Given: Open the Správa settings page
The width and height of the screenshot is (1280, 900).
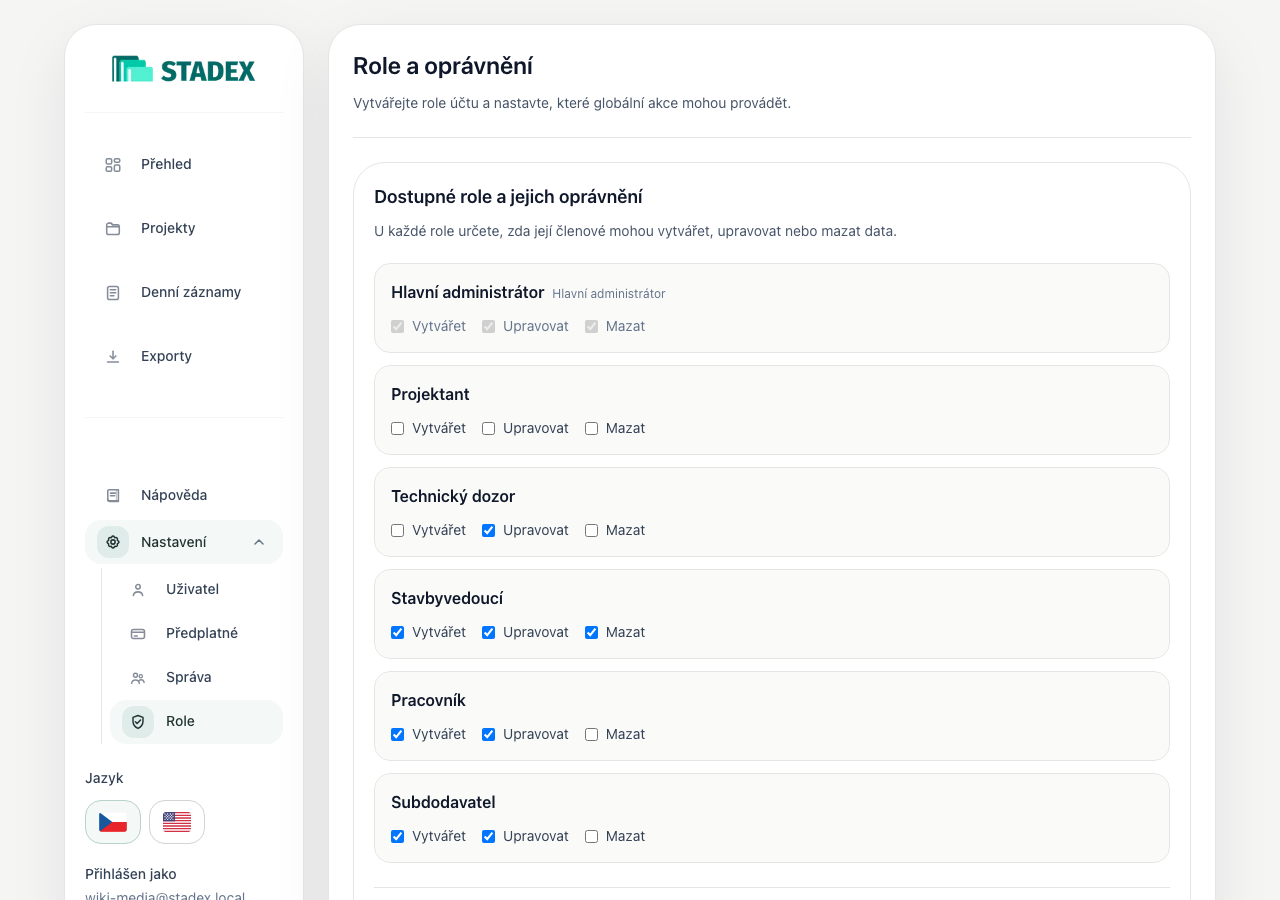Looking at the screenshot, I should [x=196, y=678].
